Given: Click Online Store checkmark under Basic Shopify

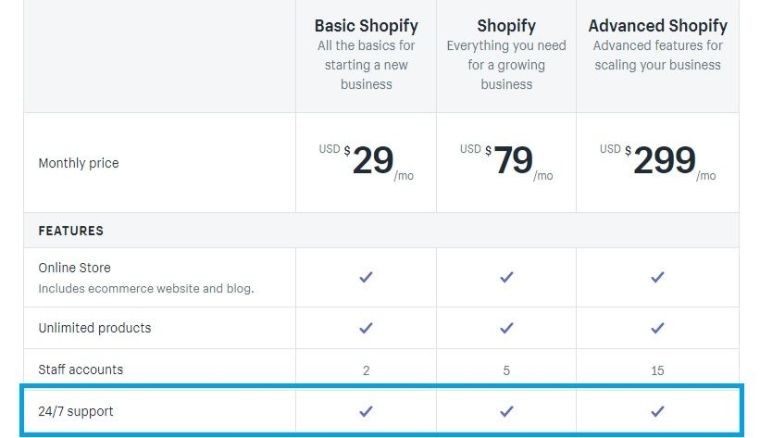Looking at the screenshot, I should 366,277.
